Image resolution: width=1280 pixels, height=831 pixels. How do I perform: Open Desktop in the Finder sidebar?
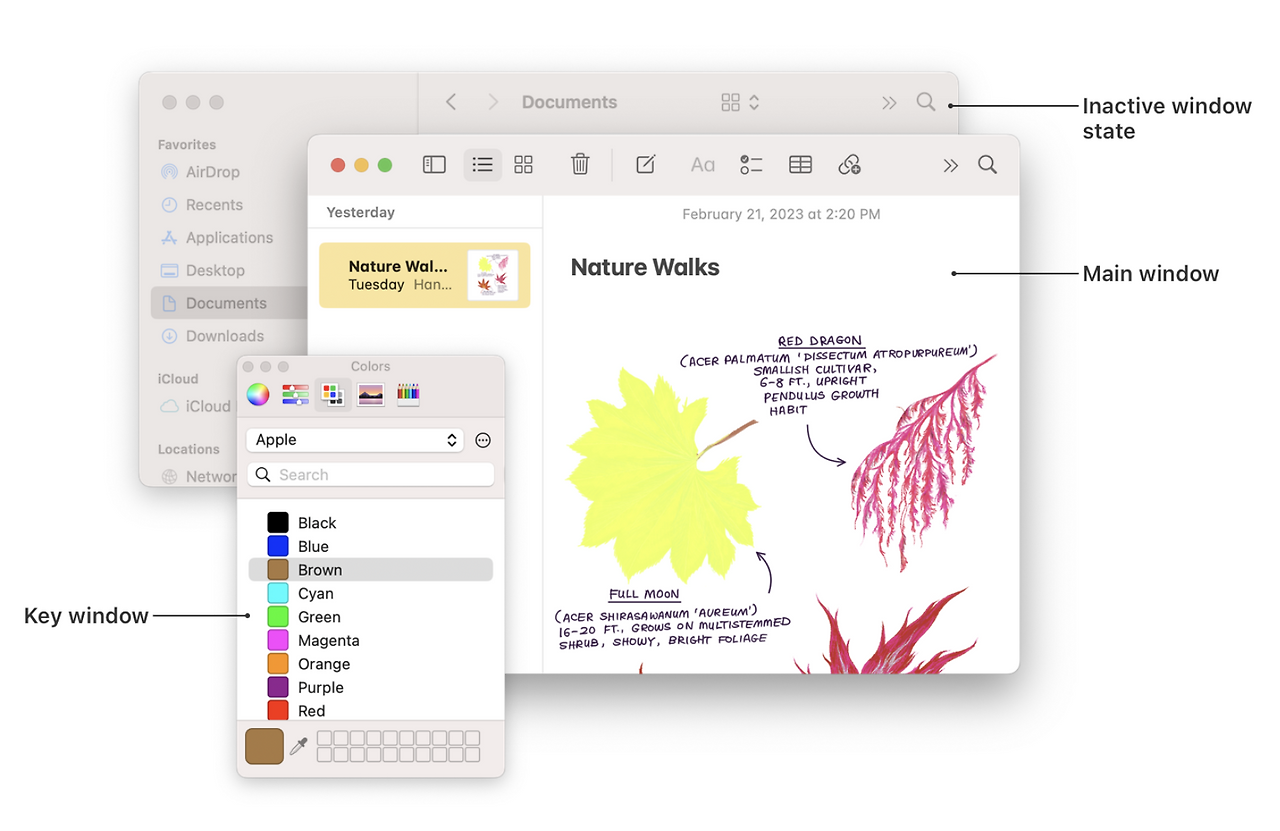point(203,271)
